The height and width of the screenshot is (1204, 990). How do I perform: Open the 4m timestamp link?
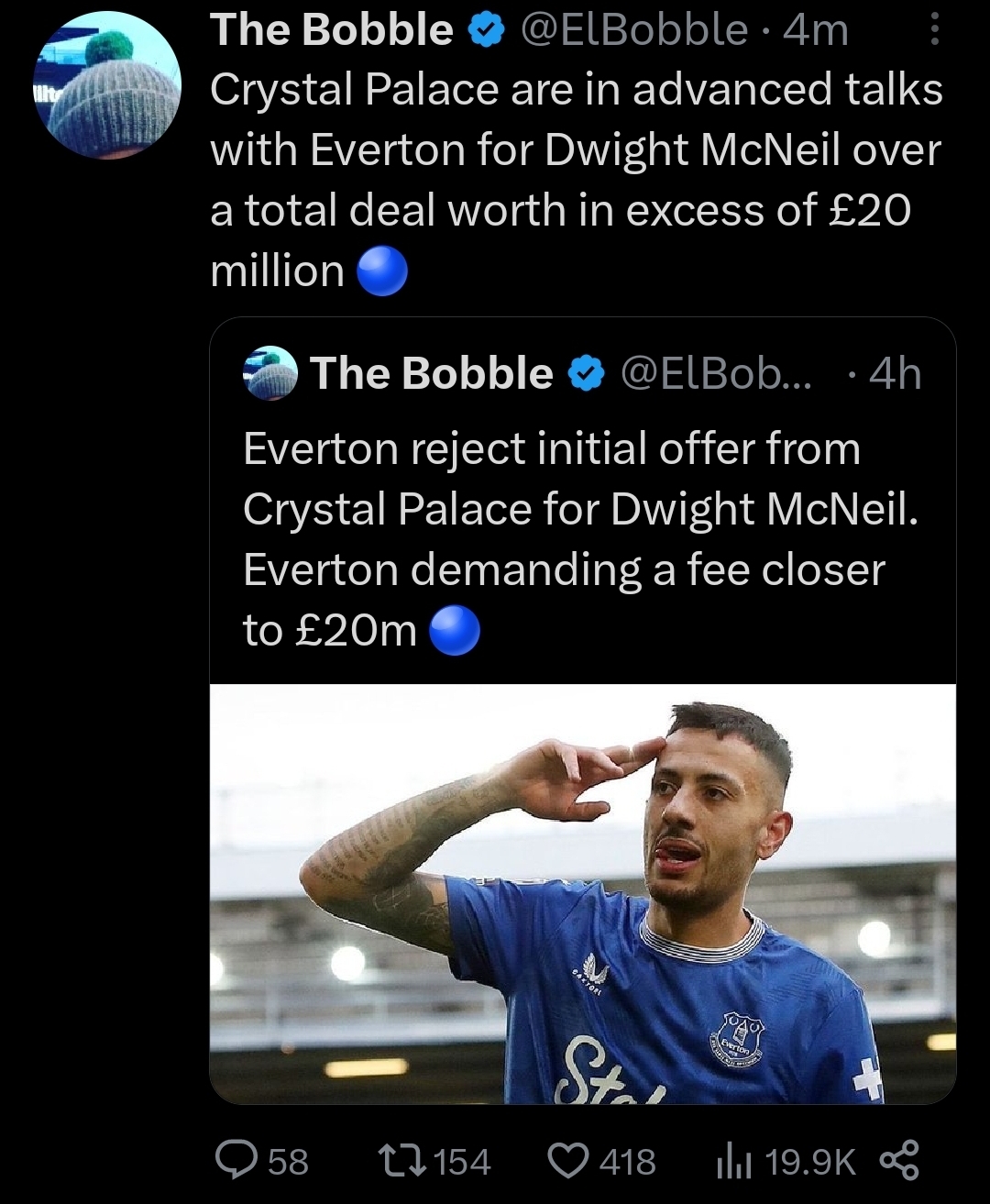816,30
